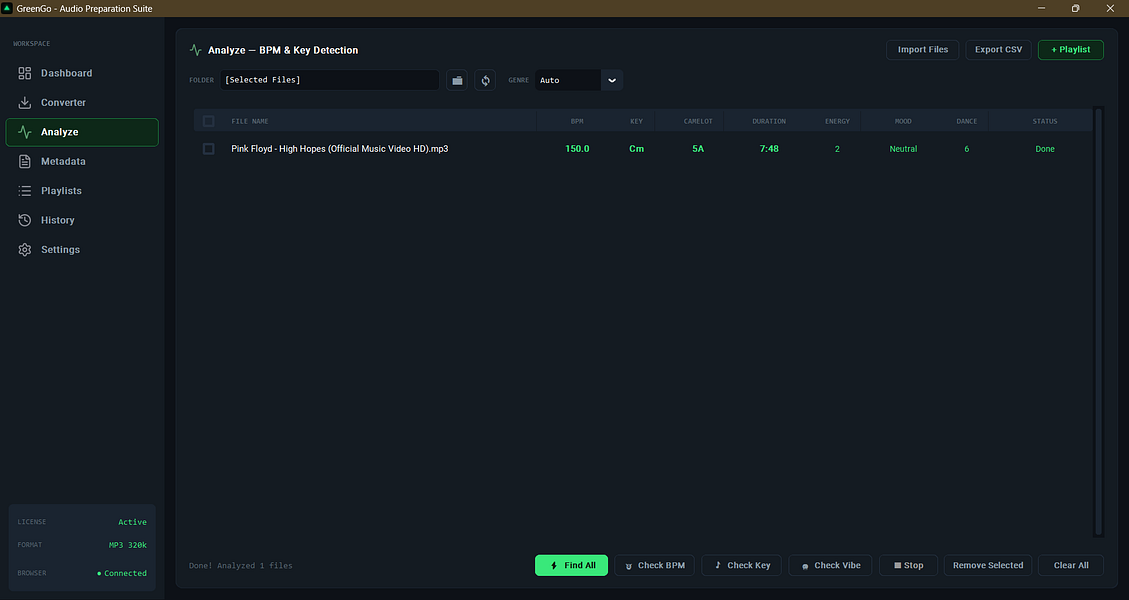
Task: Click the Settings gear icon
Action: 24,249
